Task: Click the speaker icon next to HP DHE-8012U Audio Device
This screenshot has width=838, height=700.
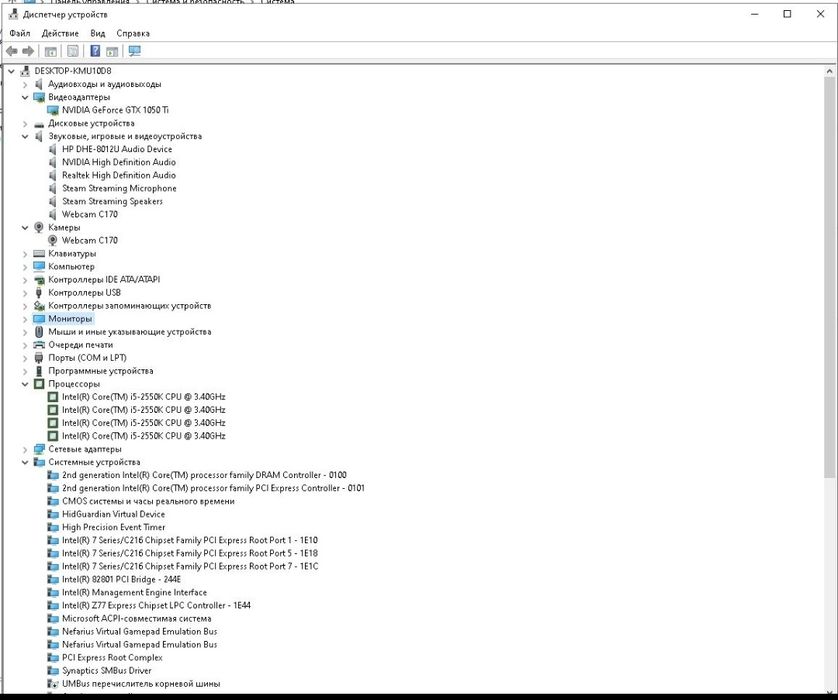Action: coord(53,149)
